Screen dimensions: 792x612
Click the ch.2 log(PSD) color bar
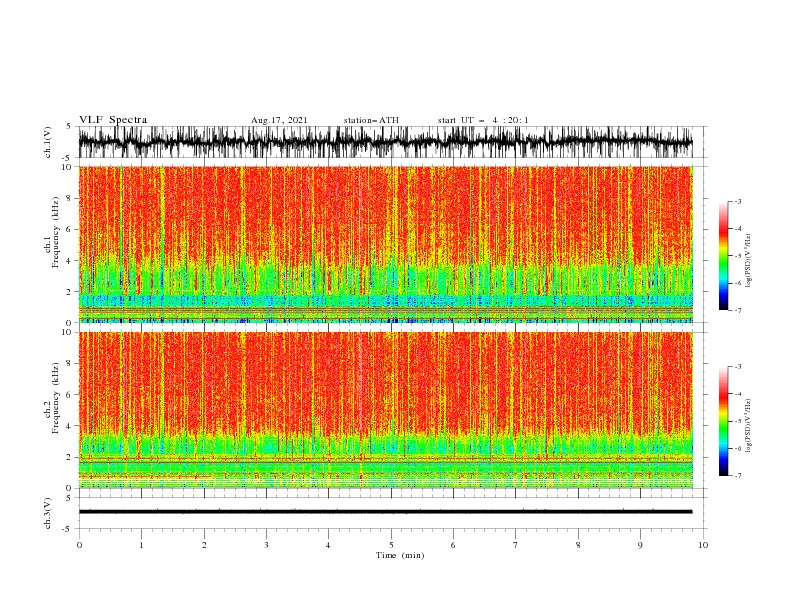tap(723, 421)
